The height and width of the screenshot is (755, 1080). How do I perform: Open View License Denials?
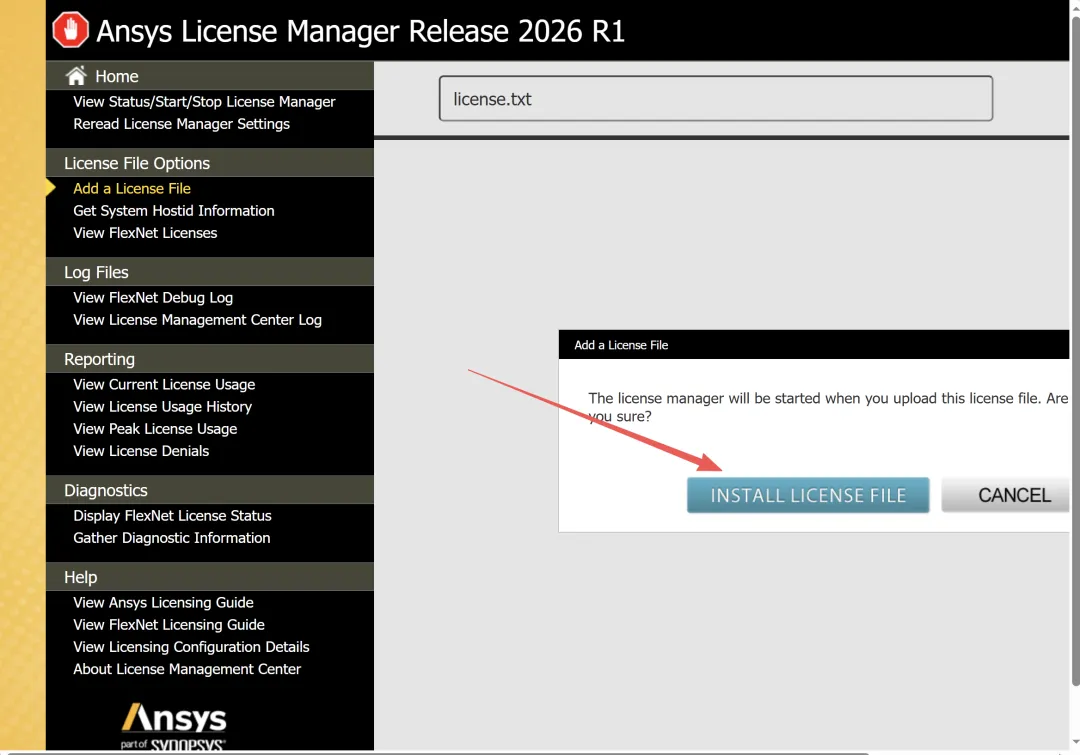141,451
